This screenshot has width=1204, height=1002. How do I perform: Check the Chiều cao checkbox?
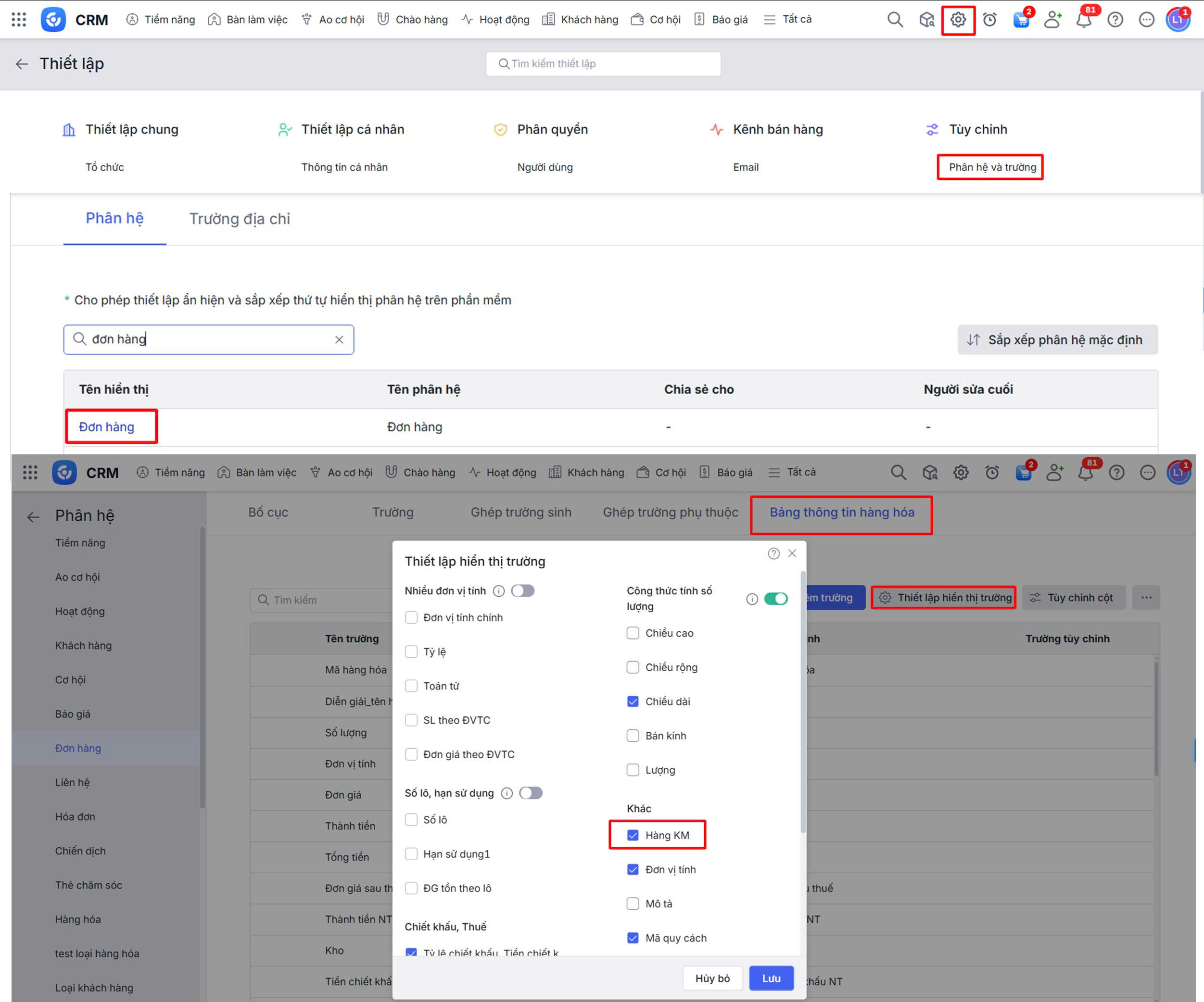click(633, 633)
